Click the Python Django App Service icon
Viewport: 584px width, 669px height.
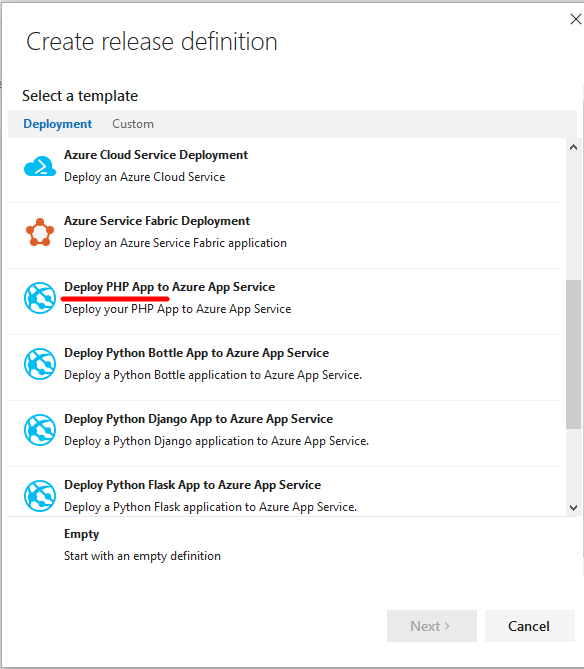[40, 430]
